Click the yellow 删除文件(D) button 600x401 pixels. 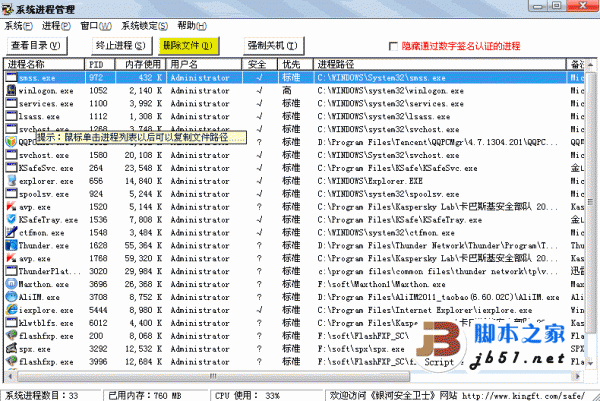[189, 46]
